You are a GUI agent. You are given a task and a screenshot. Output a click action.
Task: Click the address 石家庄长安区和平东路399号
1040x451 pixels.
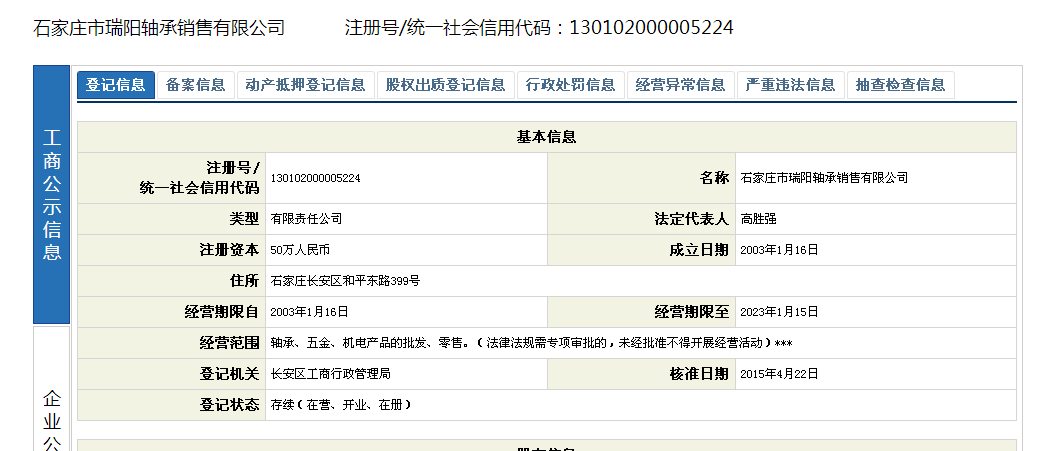coord(345,281)
